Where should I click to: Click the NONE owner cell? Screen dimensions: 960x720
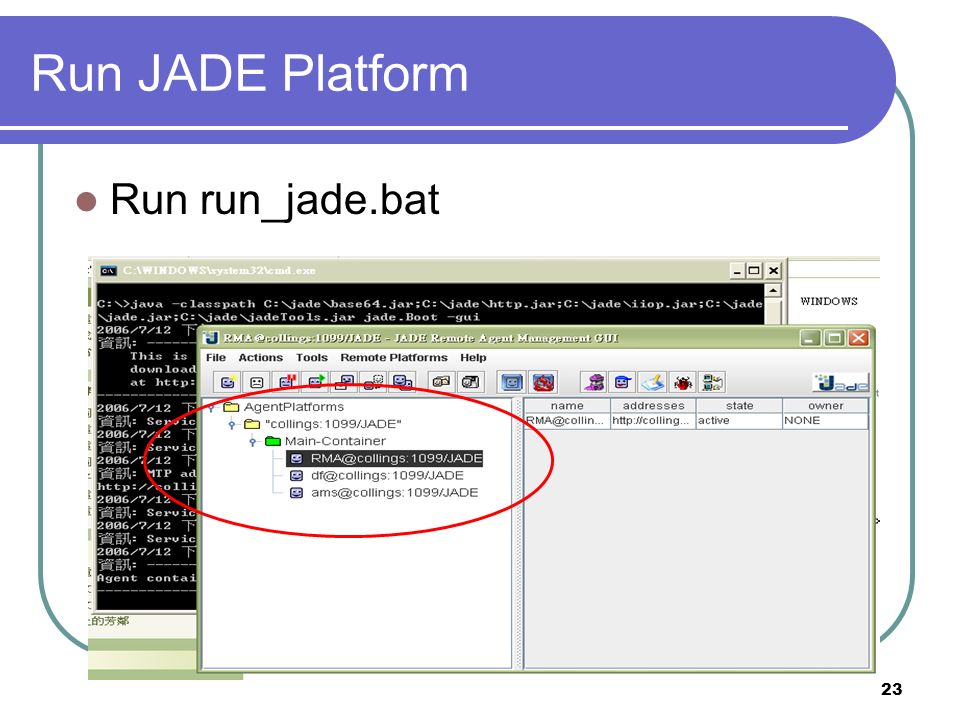(x=825, y=421)
